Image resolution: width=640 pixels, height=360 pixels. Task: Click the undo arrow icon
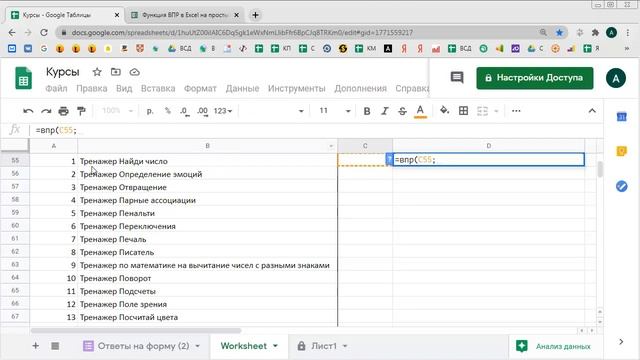tap(28, 111)
